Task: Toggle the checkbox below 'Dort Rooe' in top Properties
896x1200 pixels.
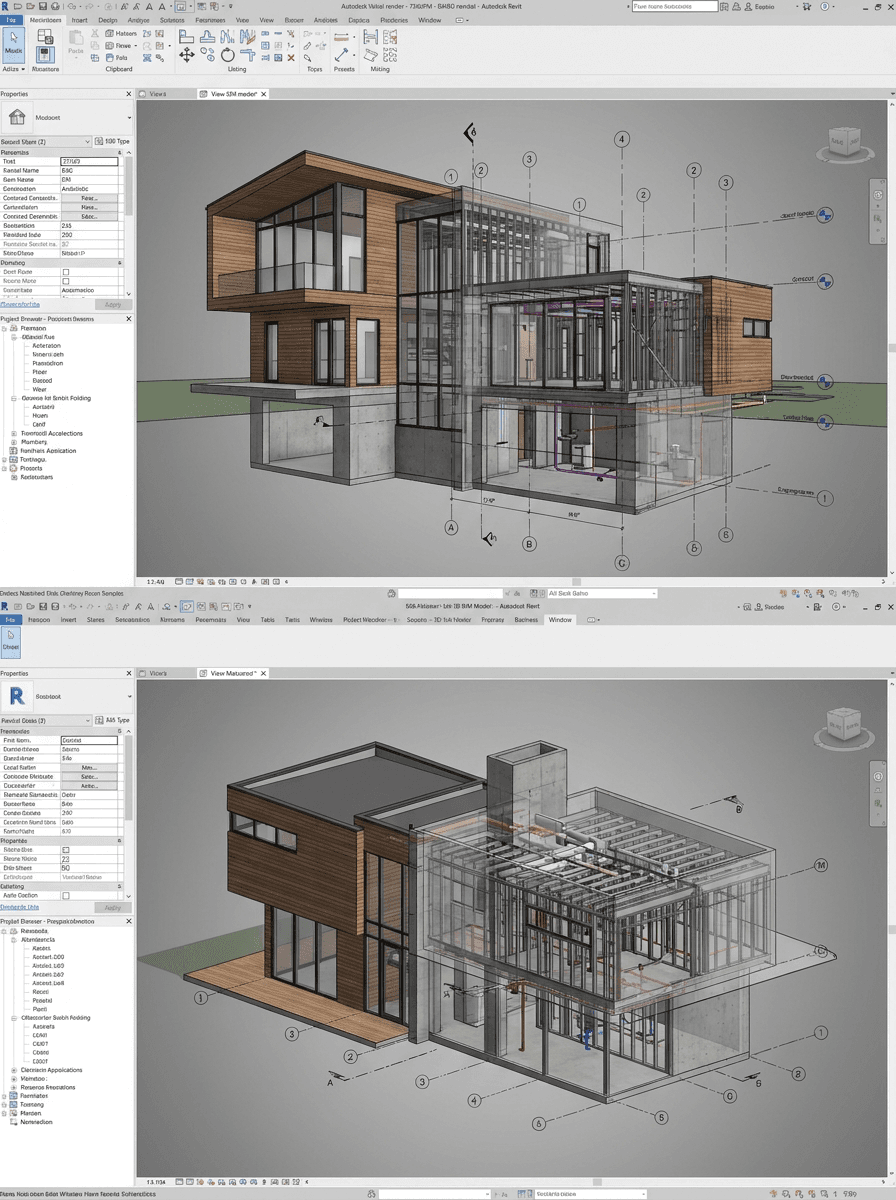Action: (x=66, y=282)
